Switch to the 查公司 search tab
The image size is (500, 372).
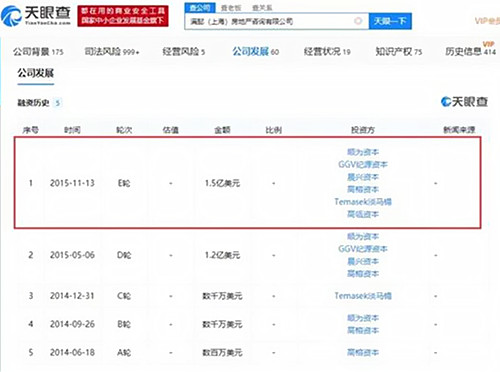pyautogui.click(x=200, y=8)
